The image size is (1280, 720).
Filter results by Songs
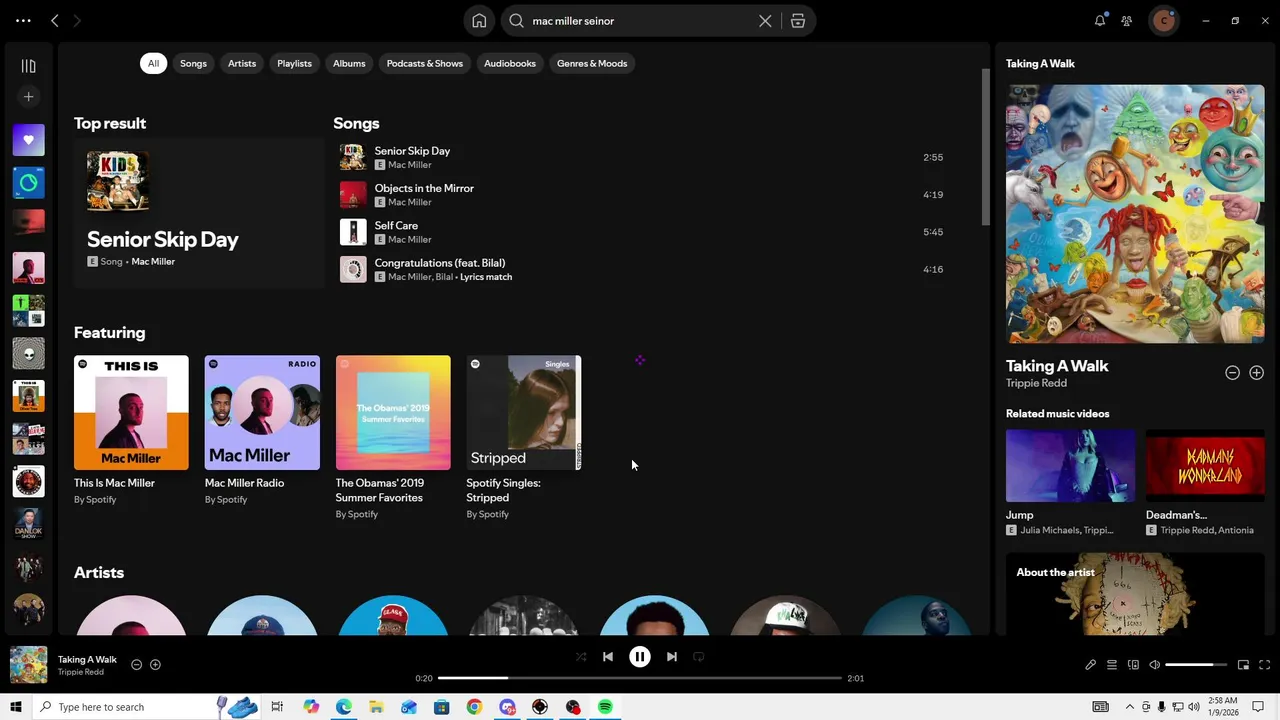point(193,63)
